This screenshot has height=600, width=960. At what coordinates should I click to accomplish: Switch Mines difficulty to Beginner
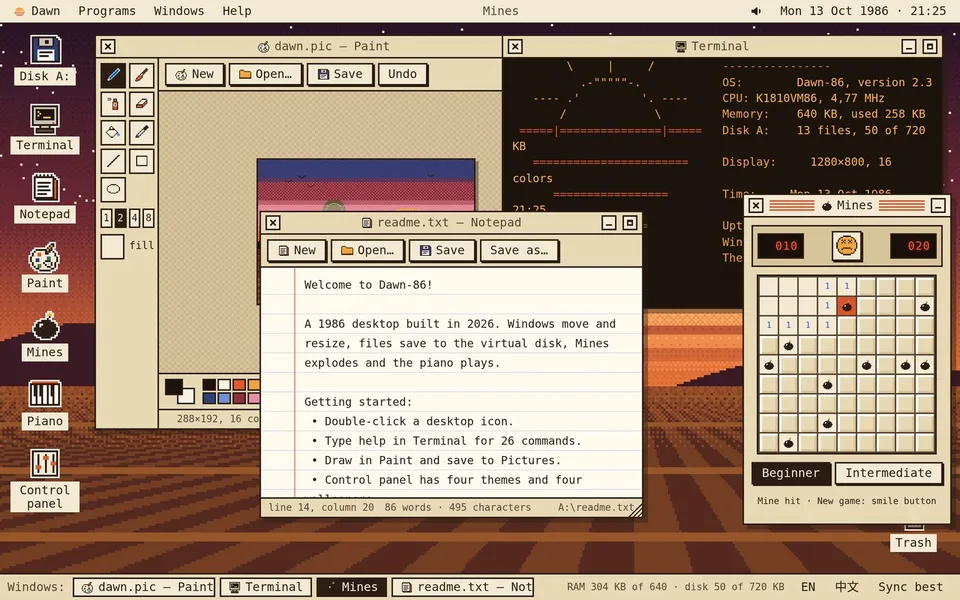tap(790, 473)
